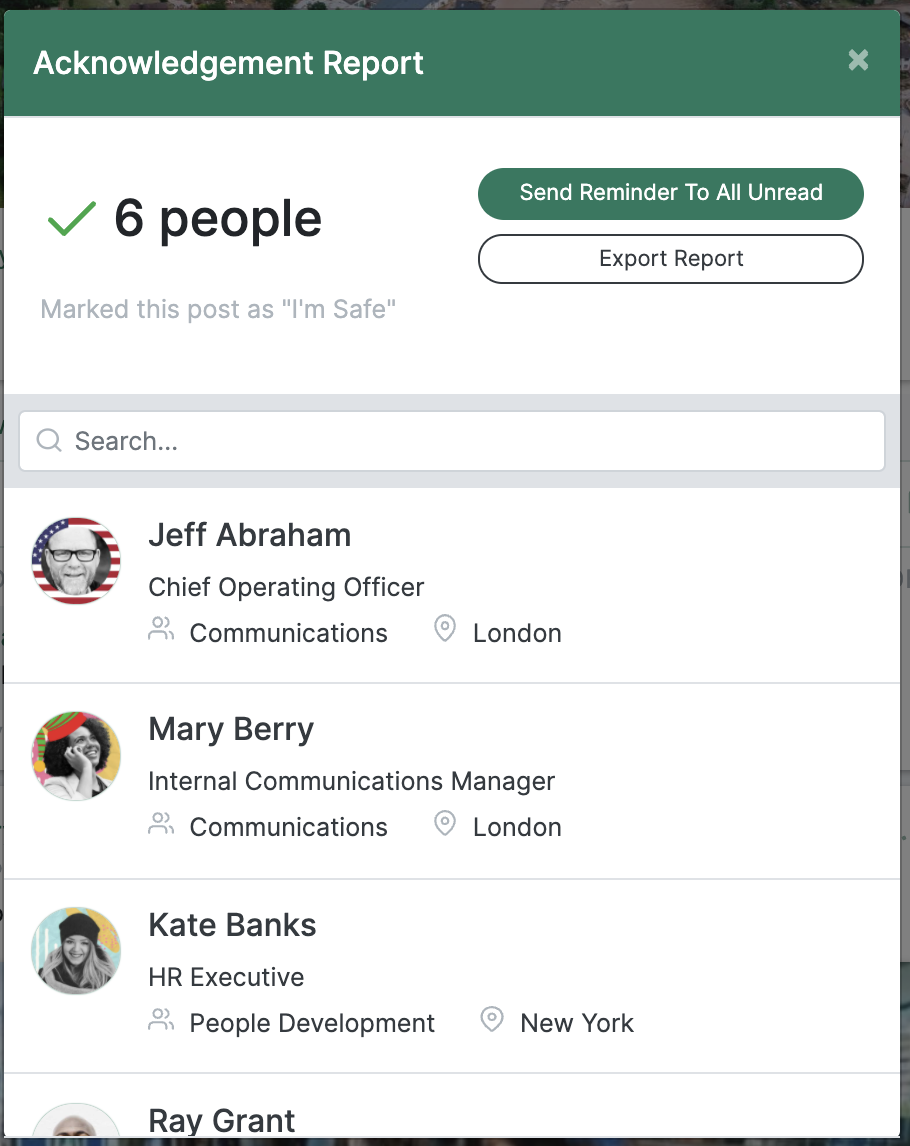Click the green checkmark icon
Screen dimensions: 910x1146
71,219
